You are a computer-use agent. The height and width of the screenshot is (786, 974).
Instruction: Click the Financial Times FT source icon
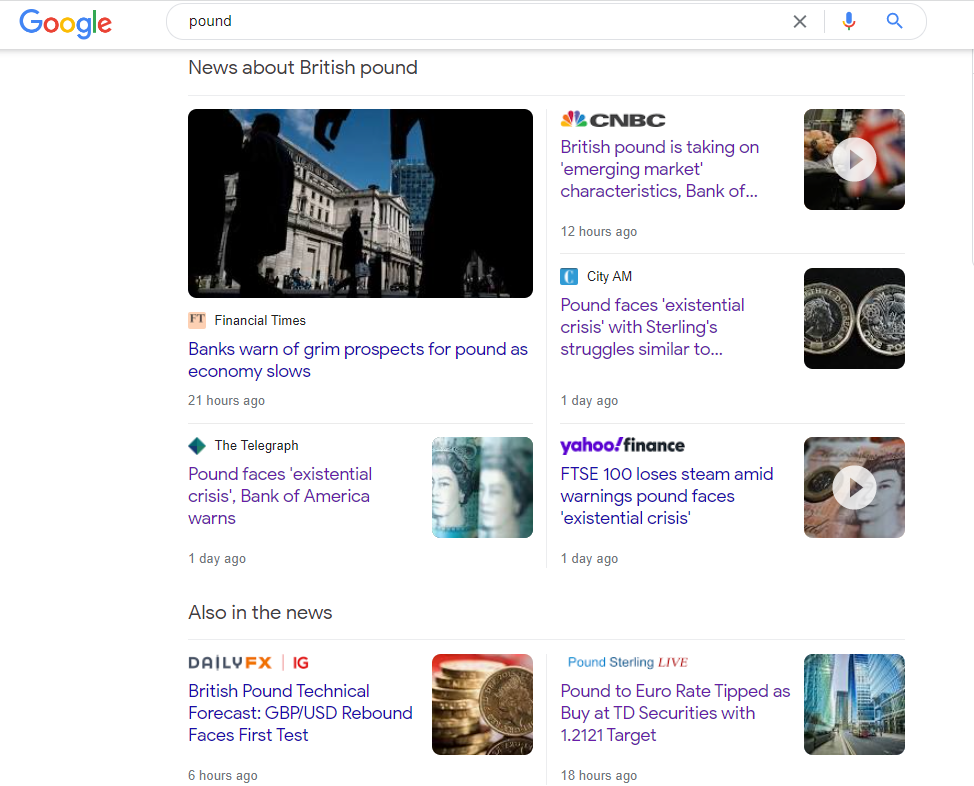pos(197,320)
